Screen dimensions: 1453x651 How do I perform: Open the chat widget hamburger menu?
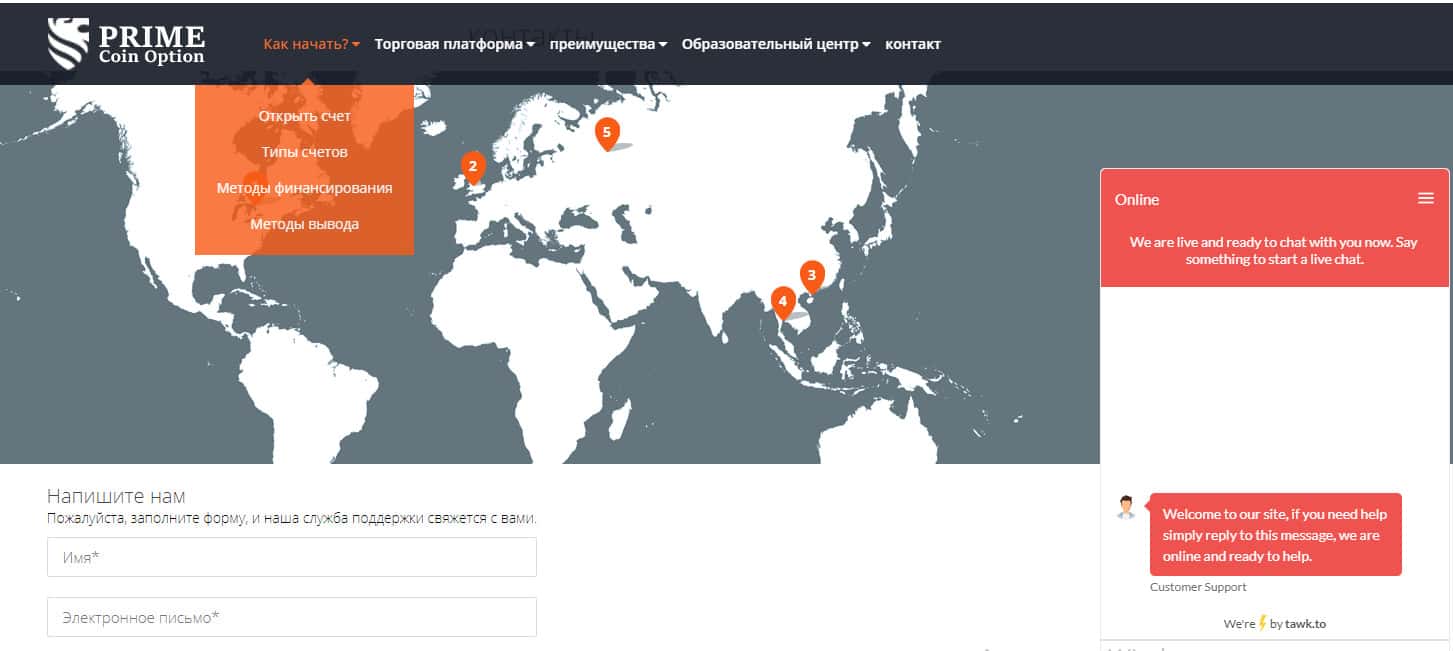tap(1425, 199)
